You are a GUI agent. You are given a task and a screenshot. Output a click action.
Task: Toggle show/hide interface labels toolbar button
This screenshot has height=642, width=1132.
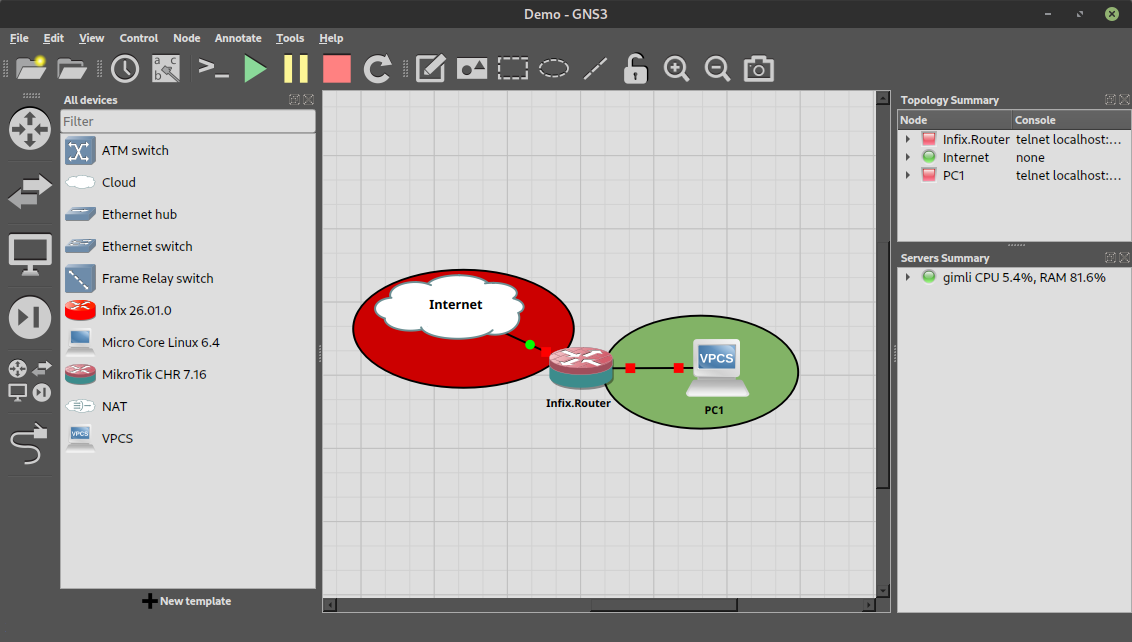coord(166,69)
